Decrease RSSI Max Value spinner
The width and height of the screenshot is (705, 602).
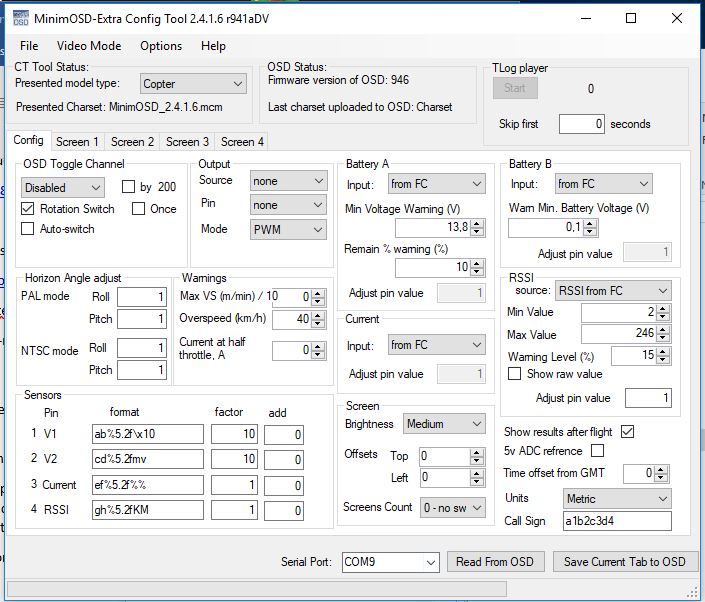(x=663, y=338)
